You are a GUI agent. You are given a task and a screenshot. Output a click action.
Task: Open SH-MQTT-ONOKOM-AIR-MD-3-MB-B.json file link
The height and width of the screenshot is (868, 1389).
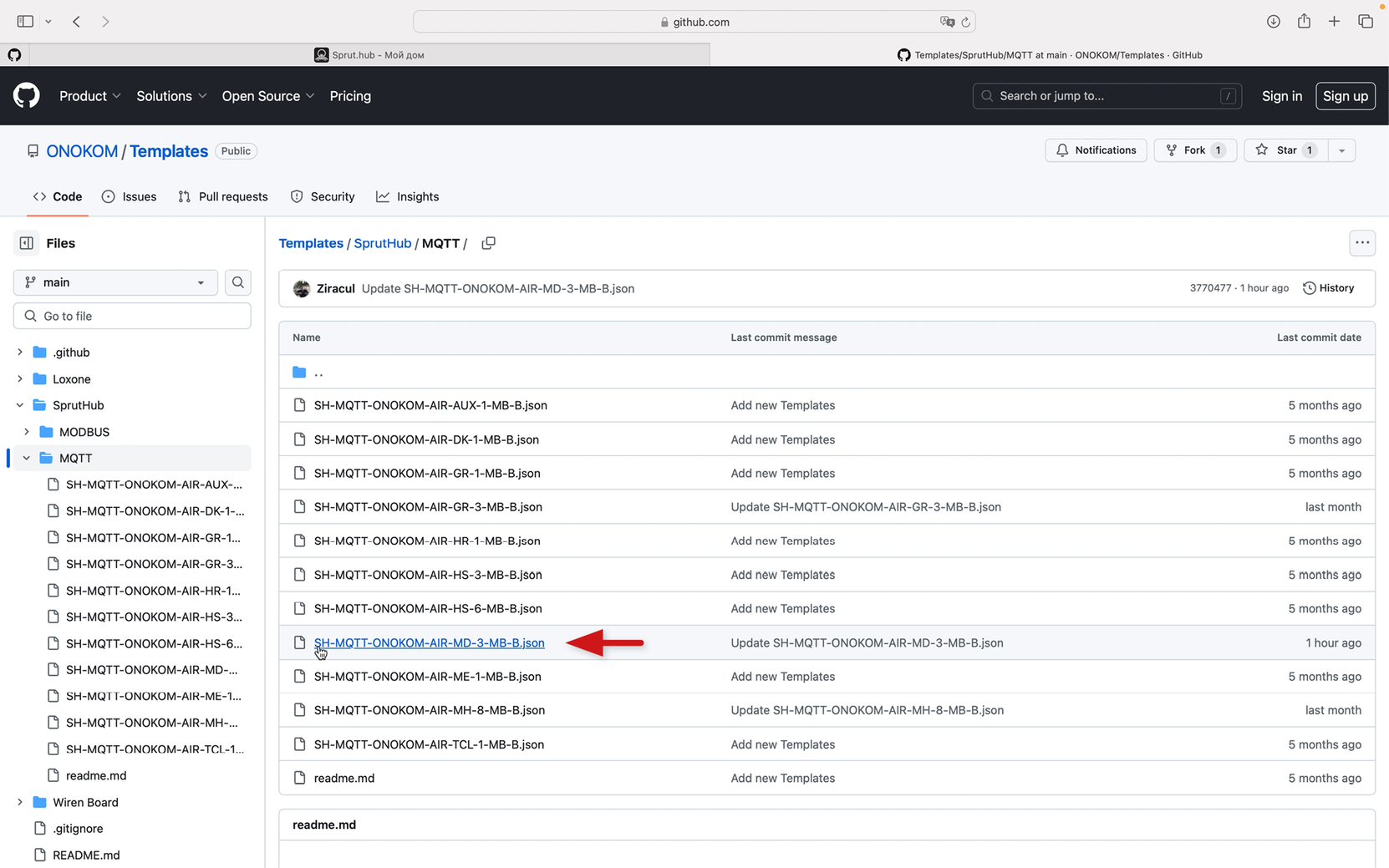(x=429, y=642)
